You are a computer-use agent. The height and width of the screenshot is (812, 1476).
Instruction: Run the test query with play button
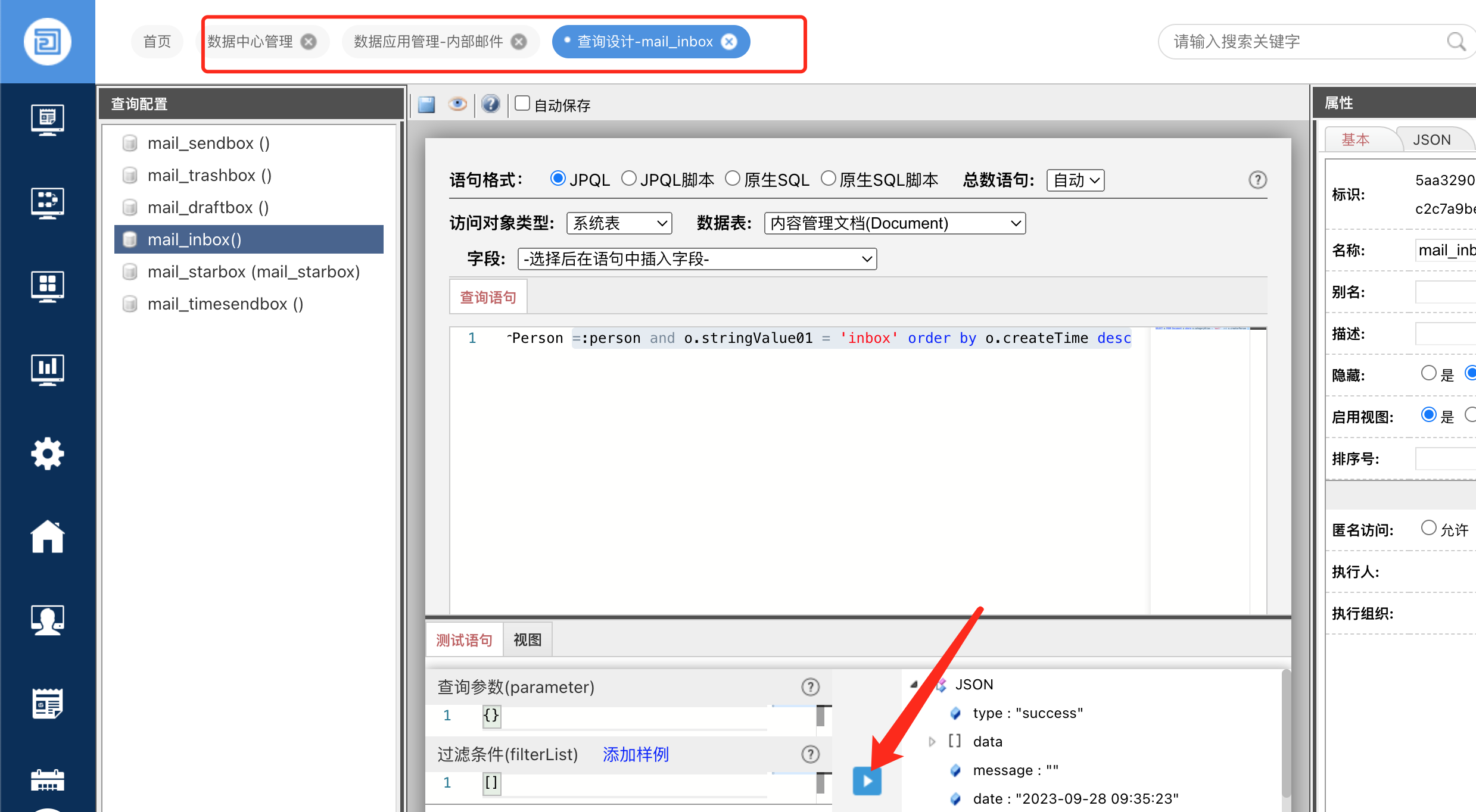tap(867, 780)
